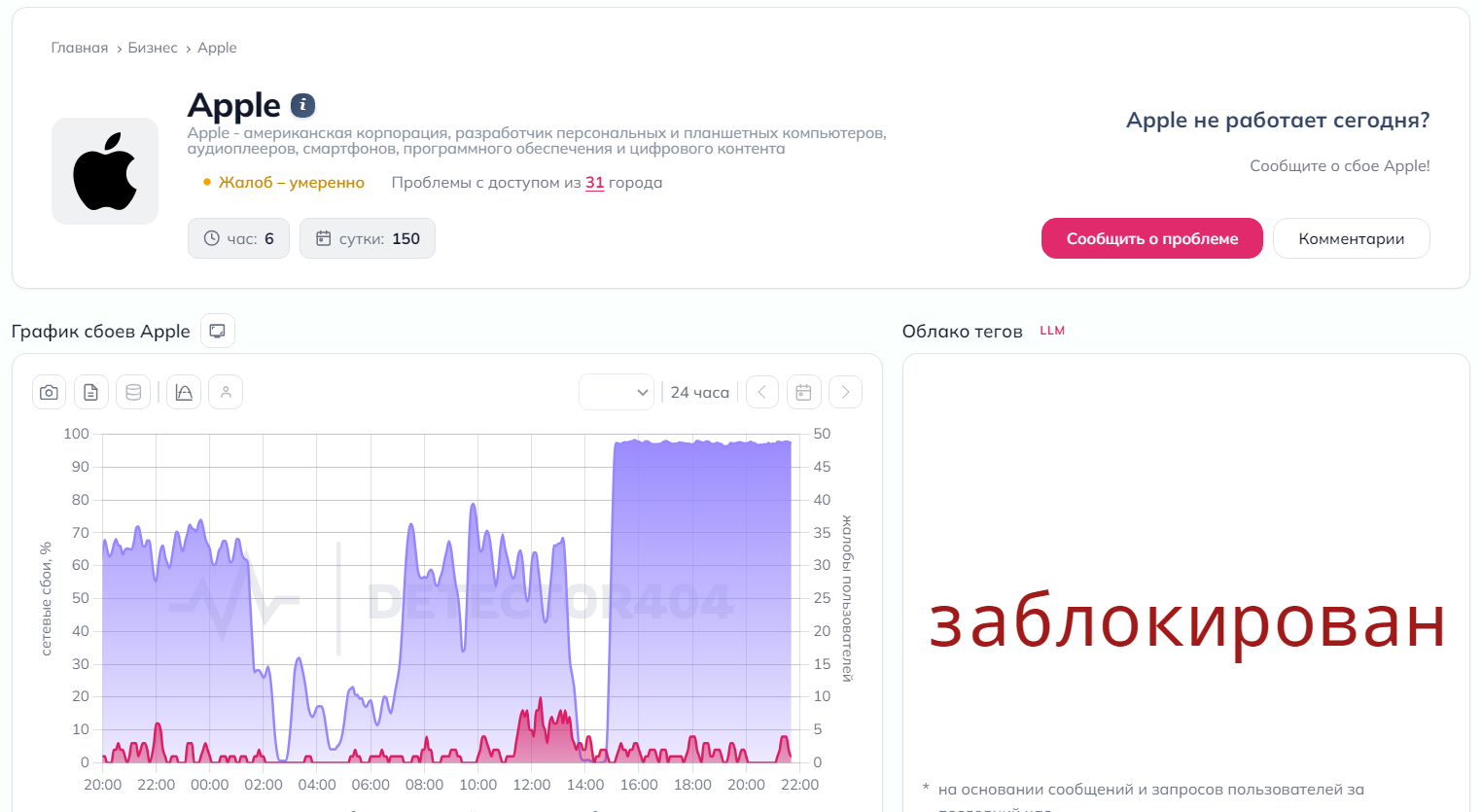The height and width of the screenshot is (812, 1482).
Task: Click the Сообщите о сбое Apple! text
Action: (1340, 166)
